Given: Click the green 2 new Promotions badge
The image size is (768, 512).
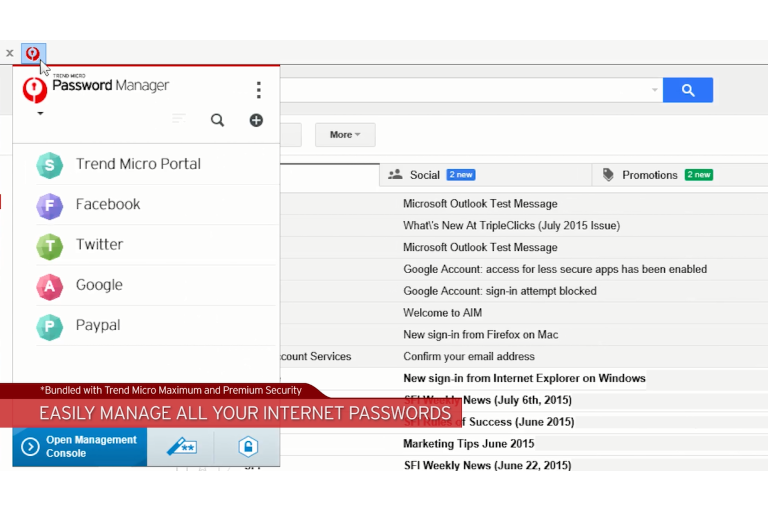Looking at the screenshot, I should point(699,175).
